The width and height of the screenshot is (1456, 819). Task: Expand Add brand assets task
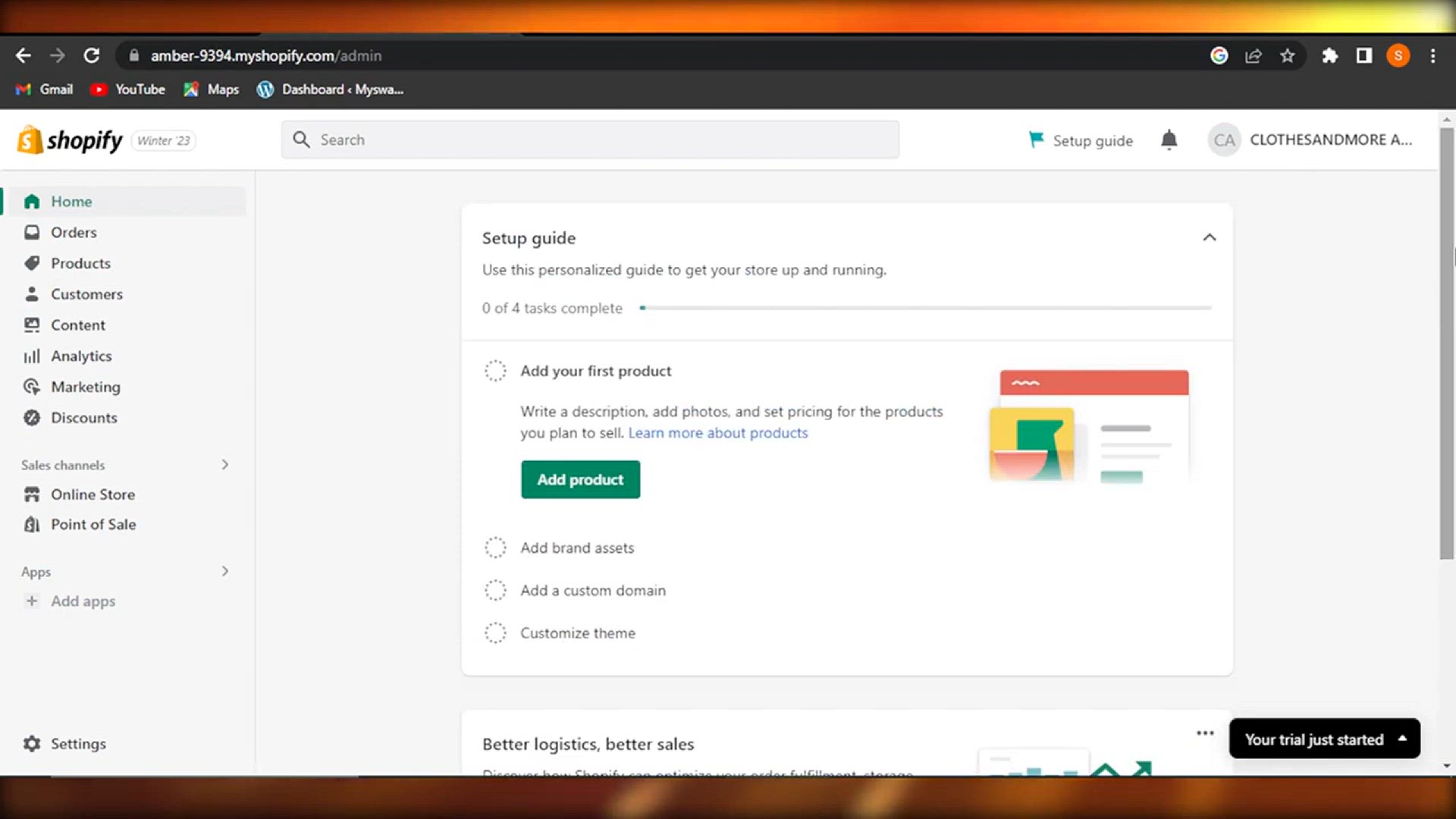click(577, 548)
